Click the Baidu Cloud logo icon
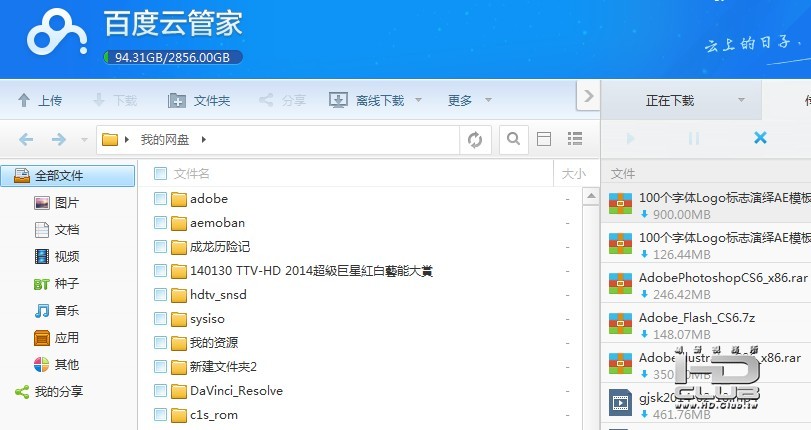 [57, 32]
